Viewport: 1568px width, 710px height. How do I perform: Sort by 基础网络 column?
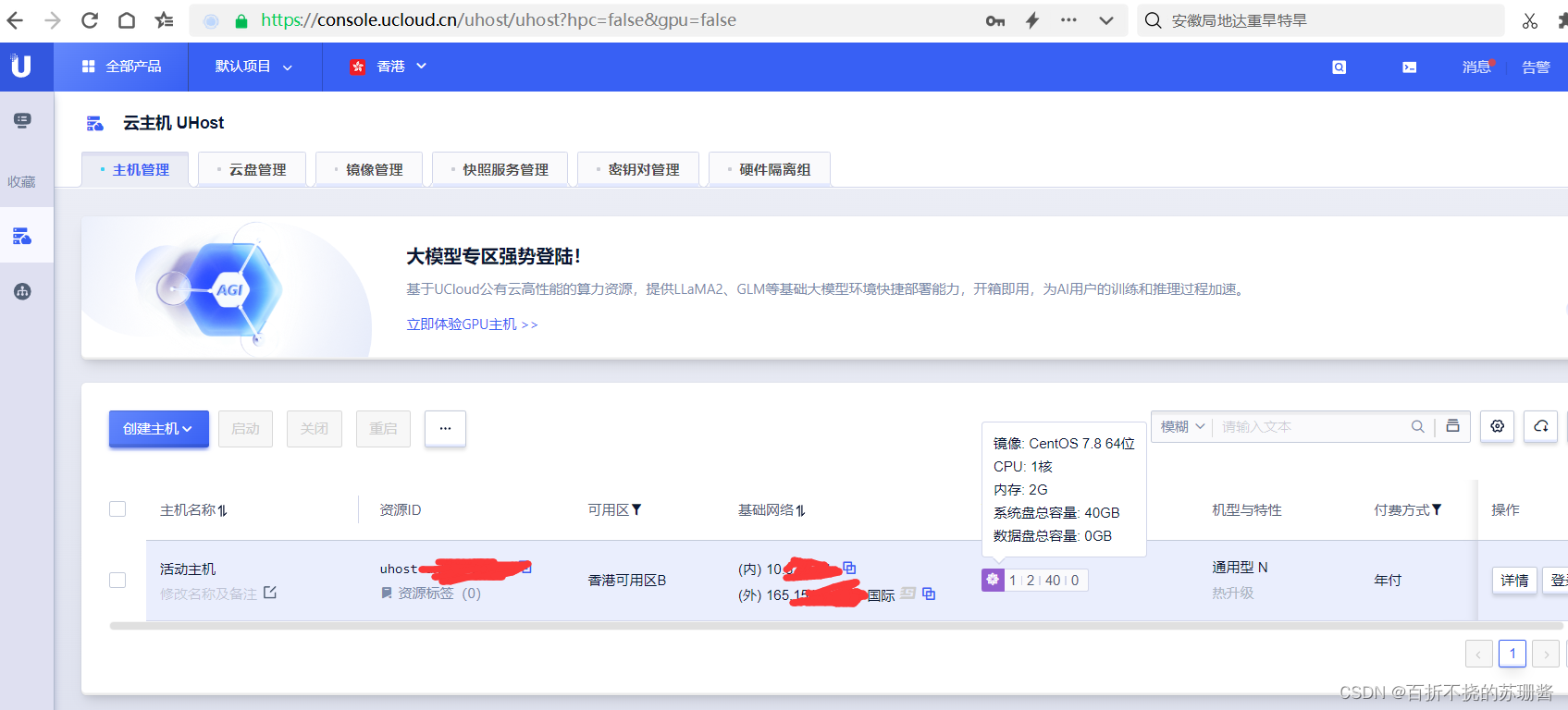point(800,510)
